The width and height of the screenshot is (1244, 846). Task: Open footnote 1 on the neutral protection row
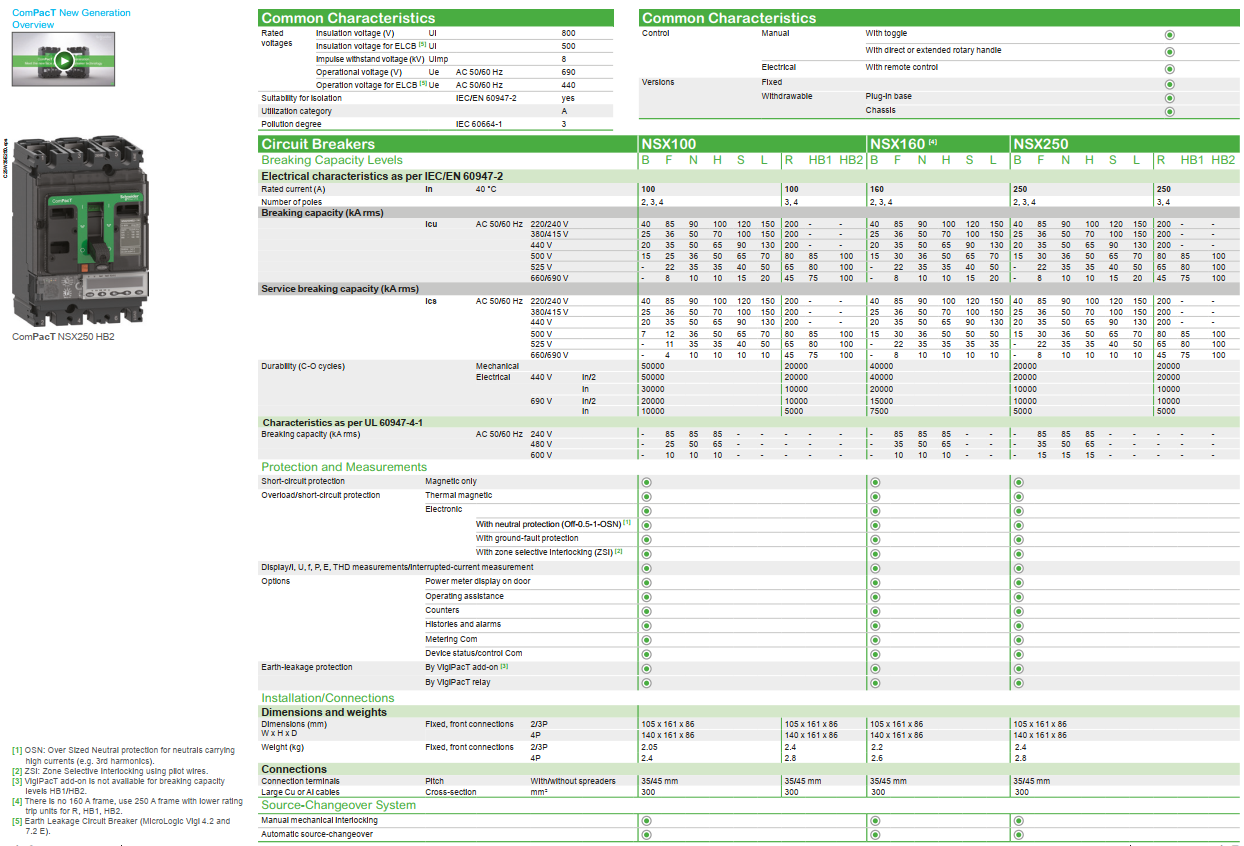click(627, 523)
